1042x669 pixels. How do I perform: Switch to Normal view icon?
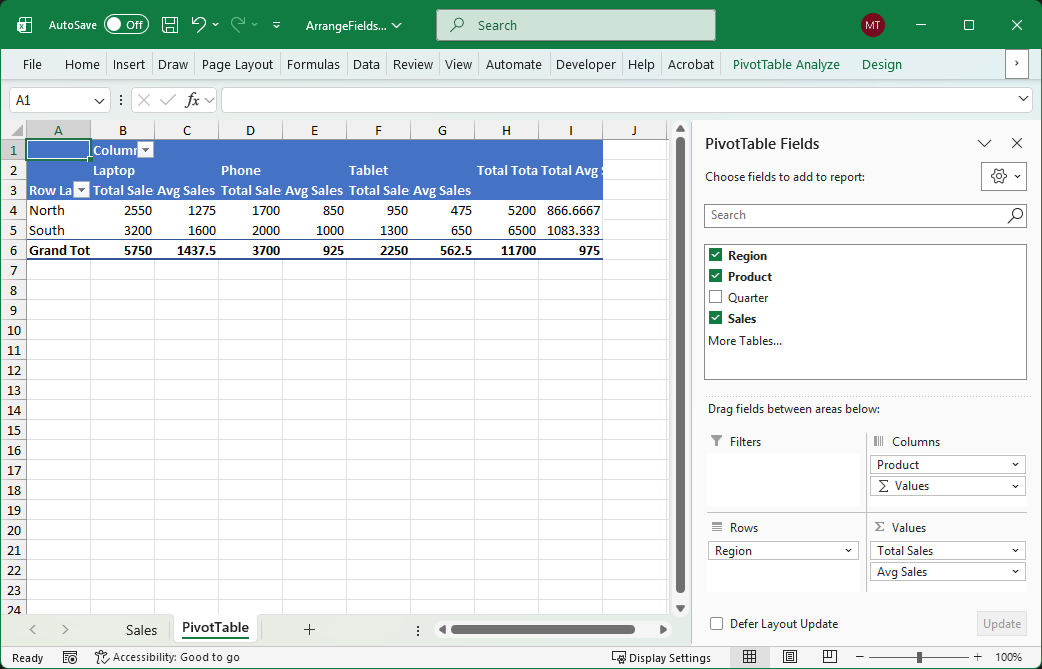tap(750, 657)
